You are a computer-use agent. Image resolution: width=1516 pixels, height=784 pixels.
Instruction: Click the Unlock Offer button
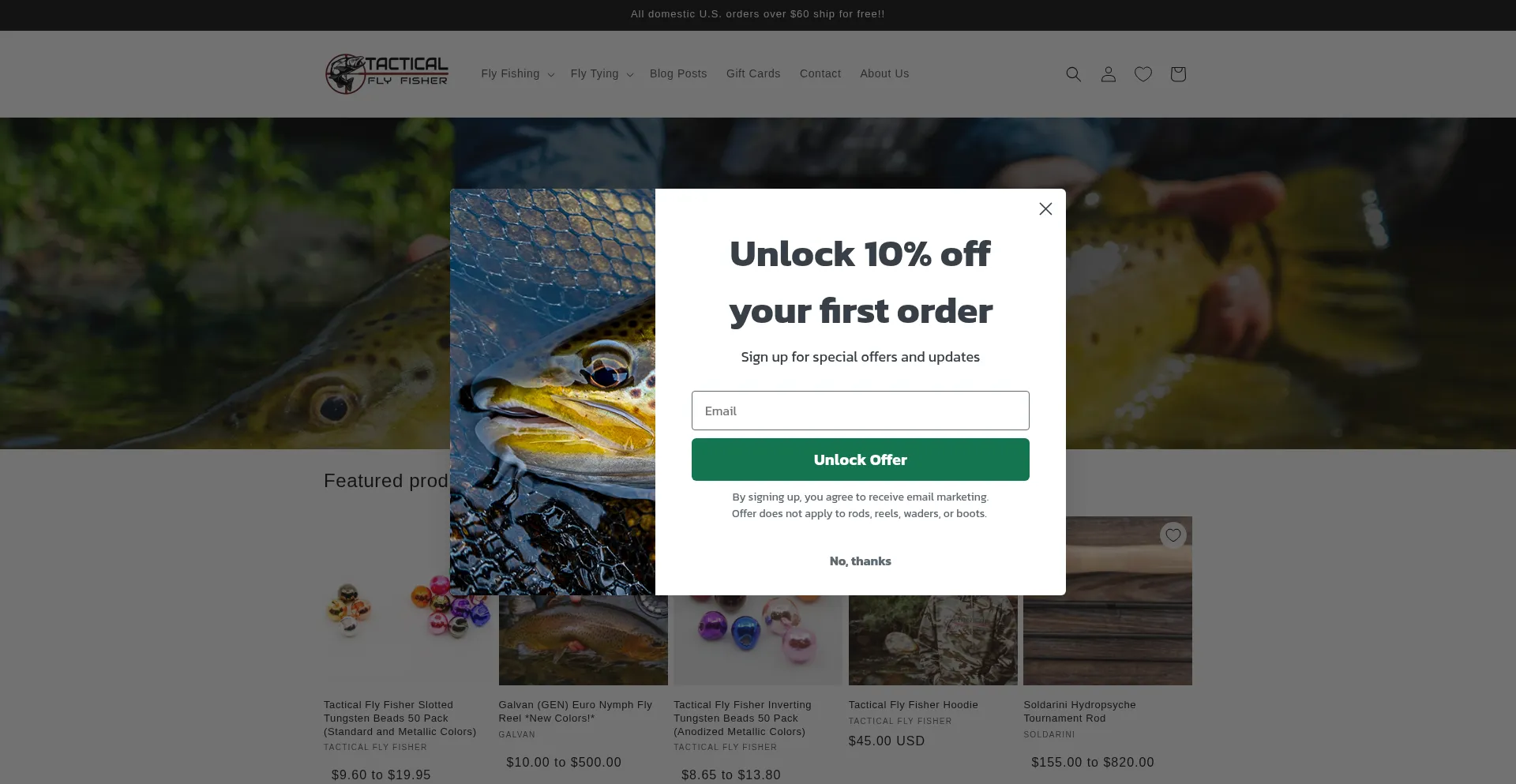(x=861, y=460)
